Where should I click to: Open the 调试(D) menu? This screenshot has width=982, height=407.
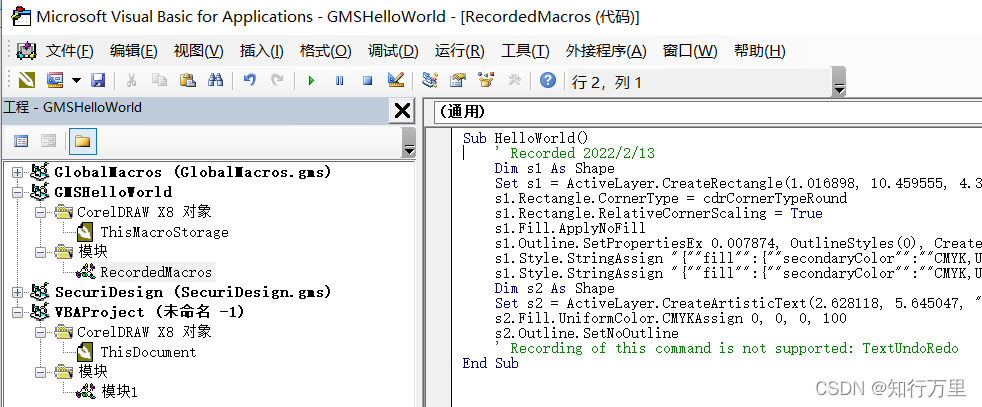tap(393, 51)
